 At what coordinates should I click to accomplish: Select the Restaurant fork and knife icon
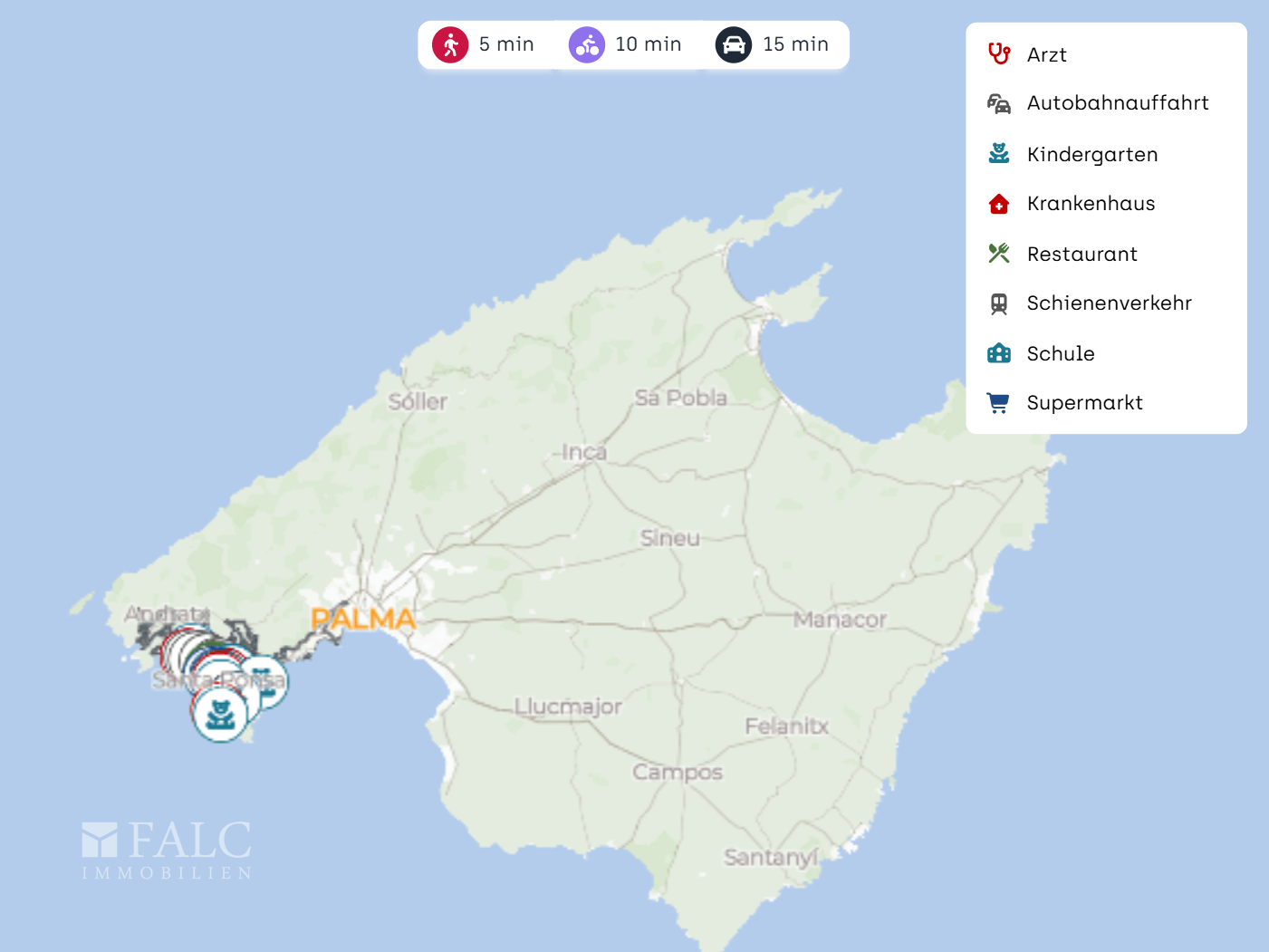[998, 254]
